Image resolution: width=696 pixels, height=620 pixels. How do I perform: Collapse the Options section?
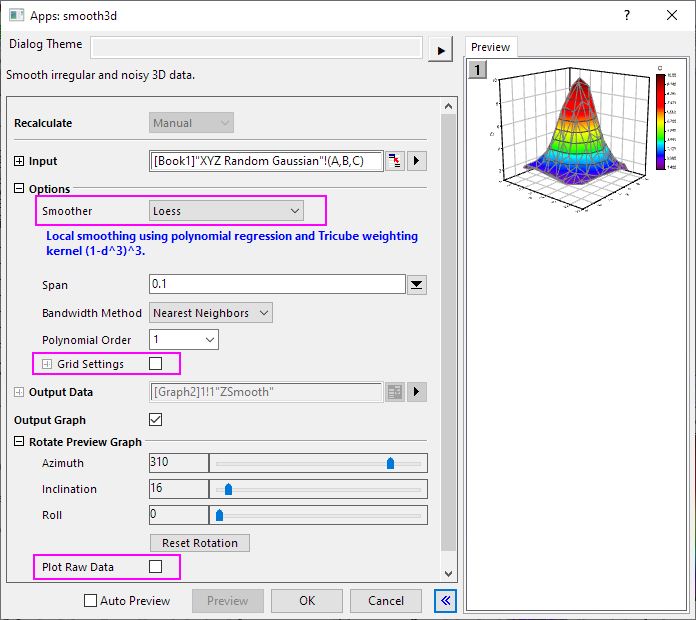click(19, 189)
